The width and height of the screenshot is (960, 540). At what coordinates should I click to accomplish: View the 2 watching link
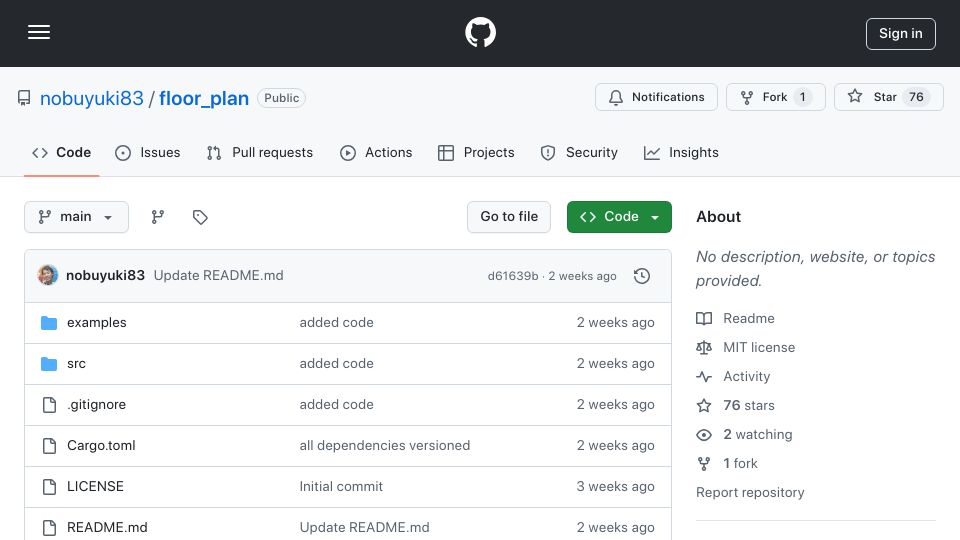(757, 435)
